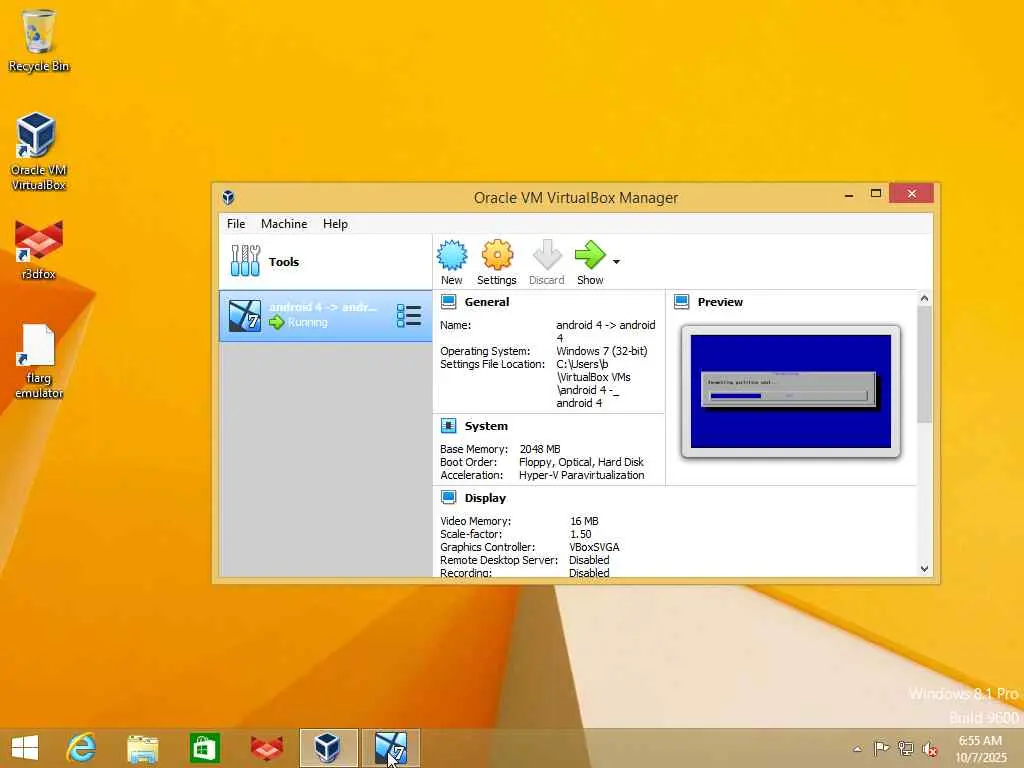The width and height of the screenshot is (1024, 768).
Task: Click the details pane scroll down arrow
Action: 924,569
